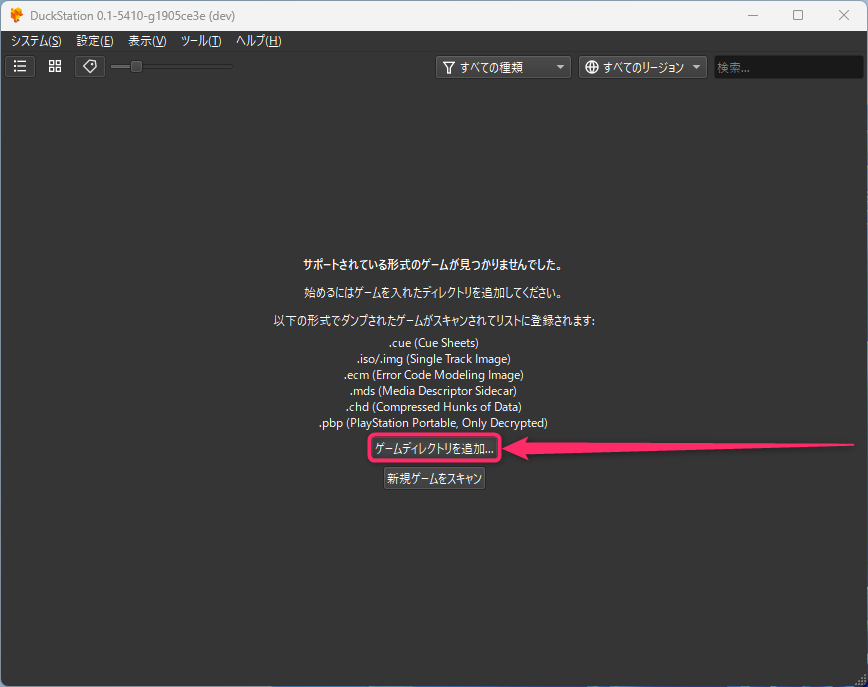Open the 設定(E) menu
The height and width of the screenshot is (687, 868).
point(95,41)
